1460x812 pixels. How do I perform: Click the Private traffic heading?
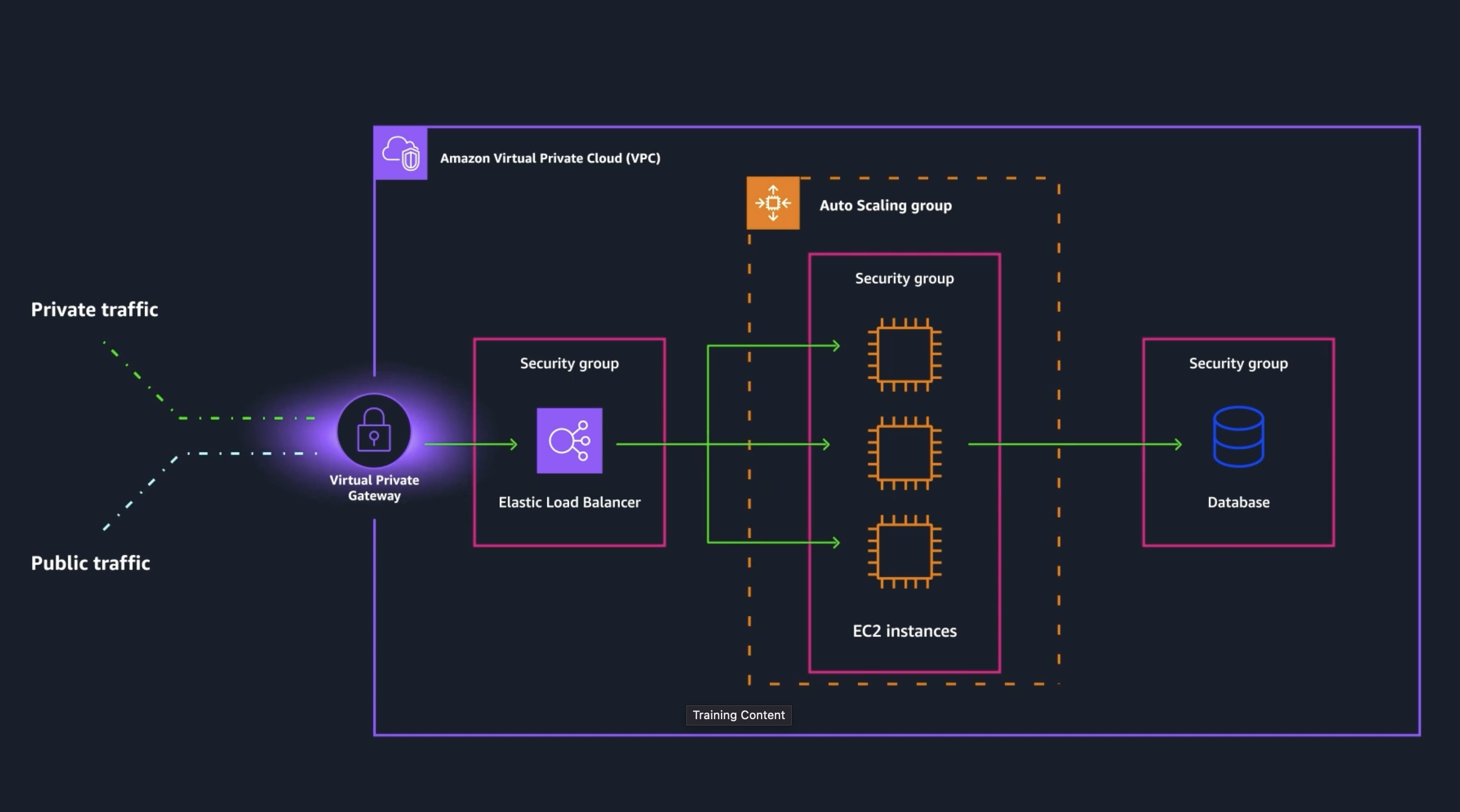(x=94, y=309)
